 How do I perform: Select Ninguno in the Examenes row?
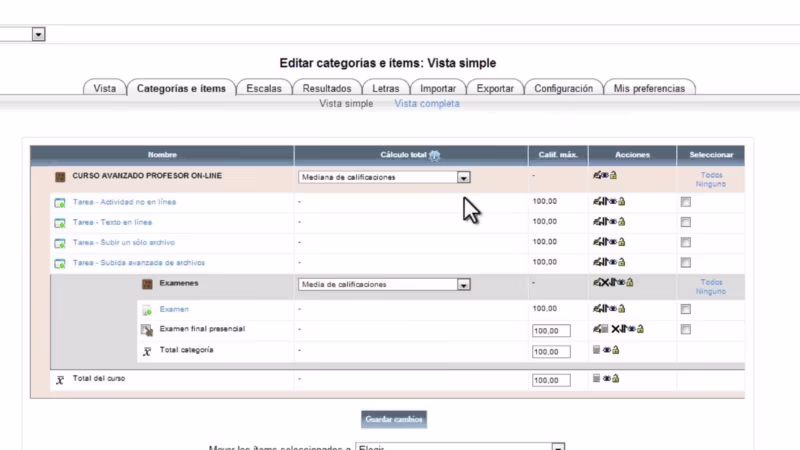pos(711,291)
